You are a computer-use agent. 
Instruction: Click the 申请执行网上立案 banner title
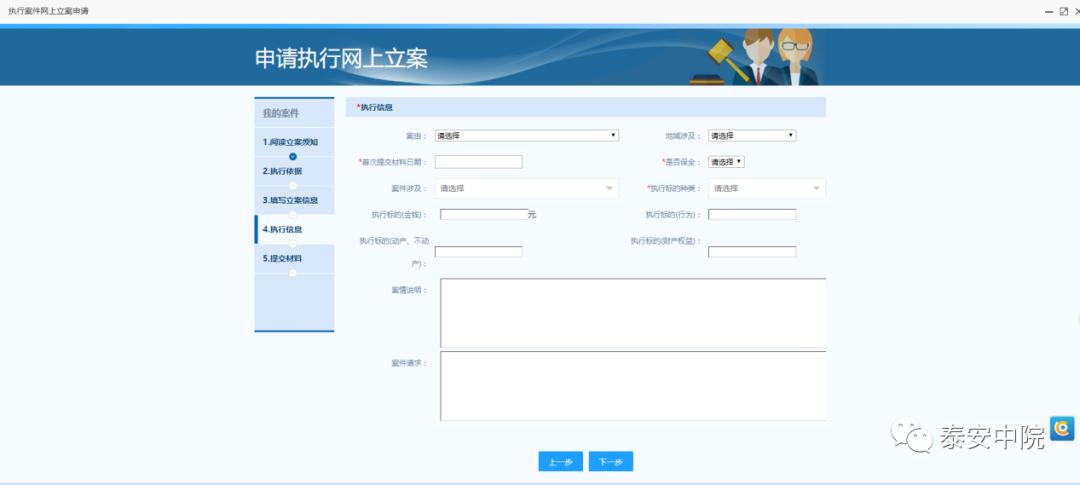342,59
